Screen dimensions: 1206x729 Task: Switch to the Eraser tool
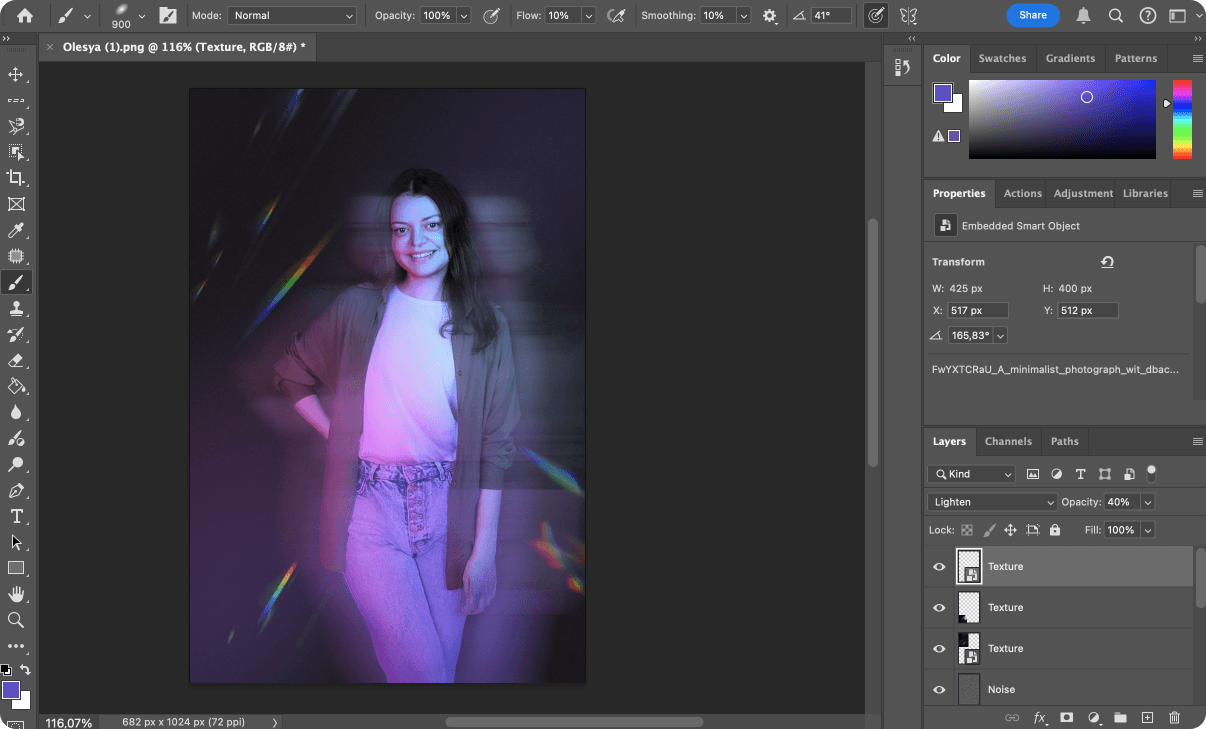(16, 360)
